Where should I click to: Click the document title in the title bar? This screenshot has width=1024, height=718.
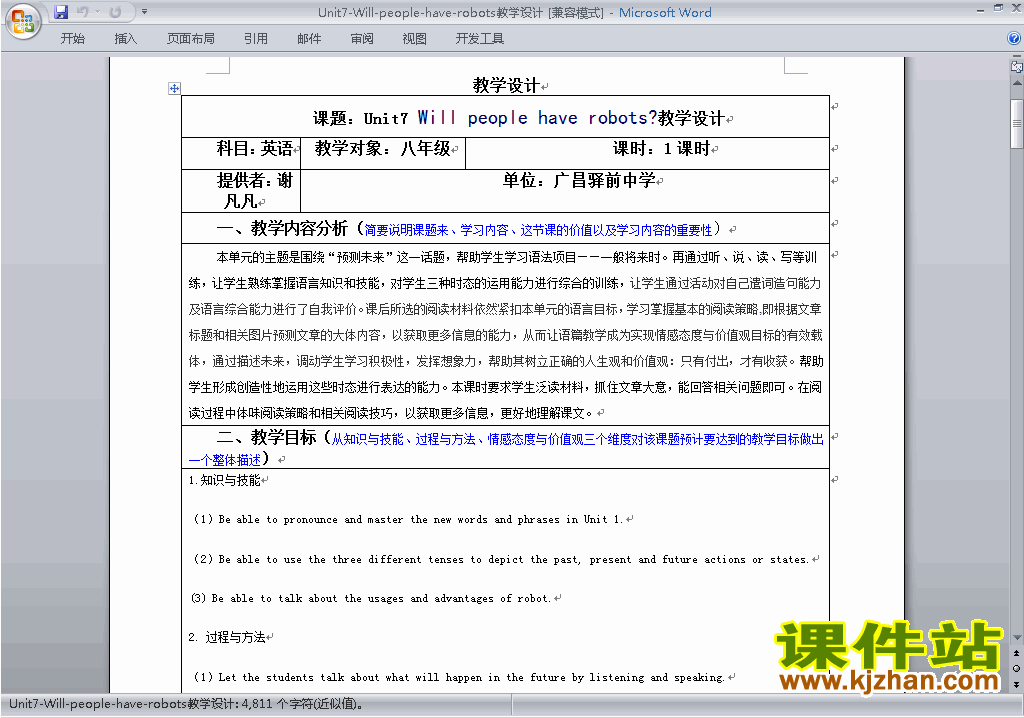(515, 12)
